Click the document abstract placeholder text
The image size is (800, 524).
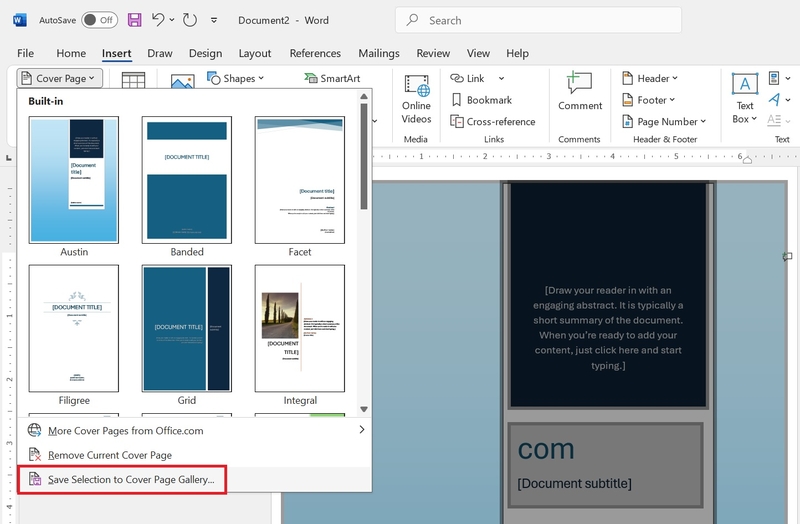coord(608,328)
